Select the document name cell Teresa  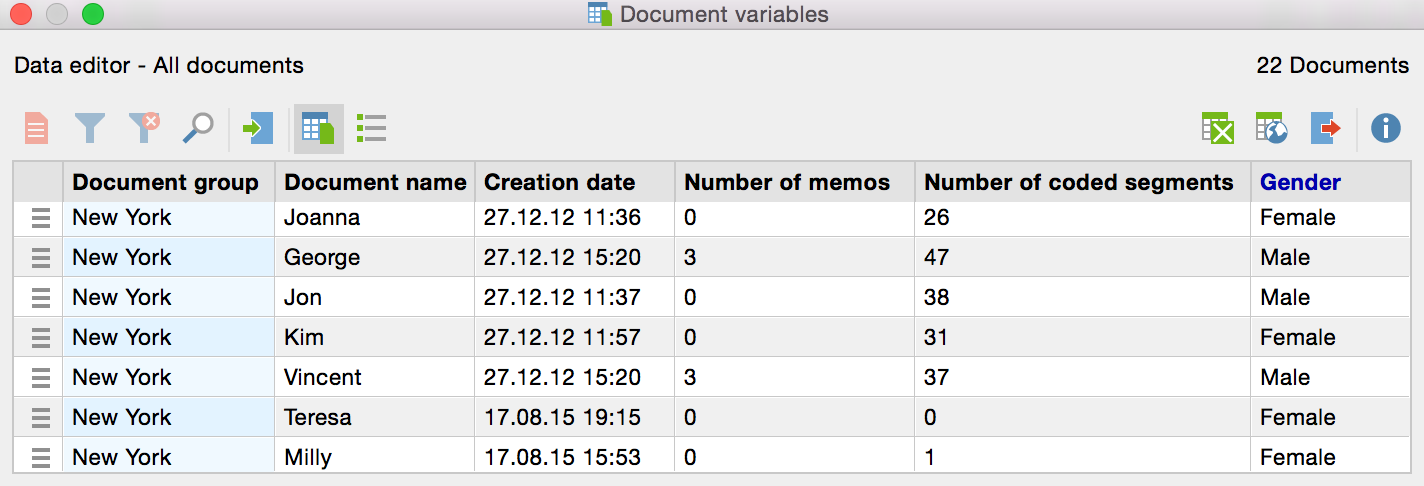tap(375, 417)
